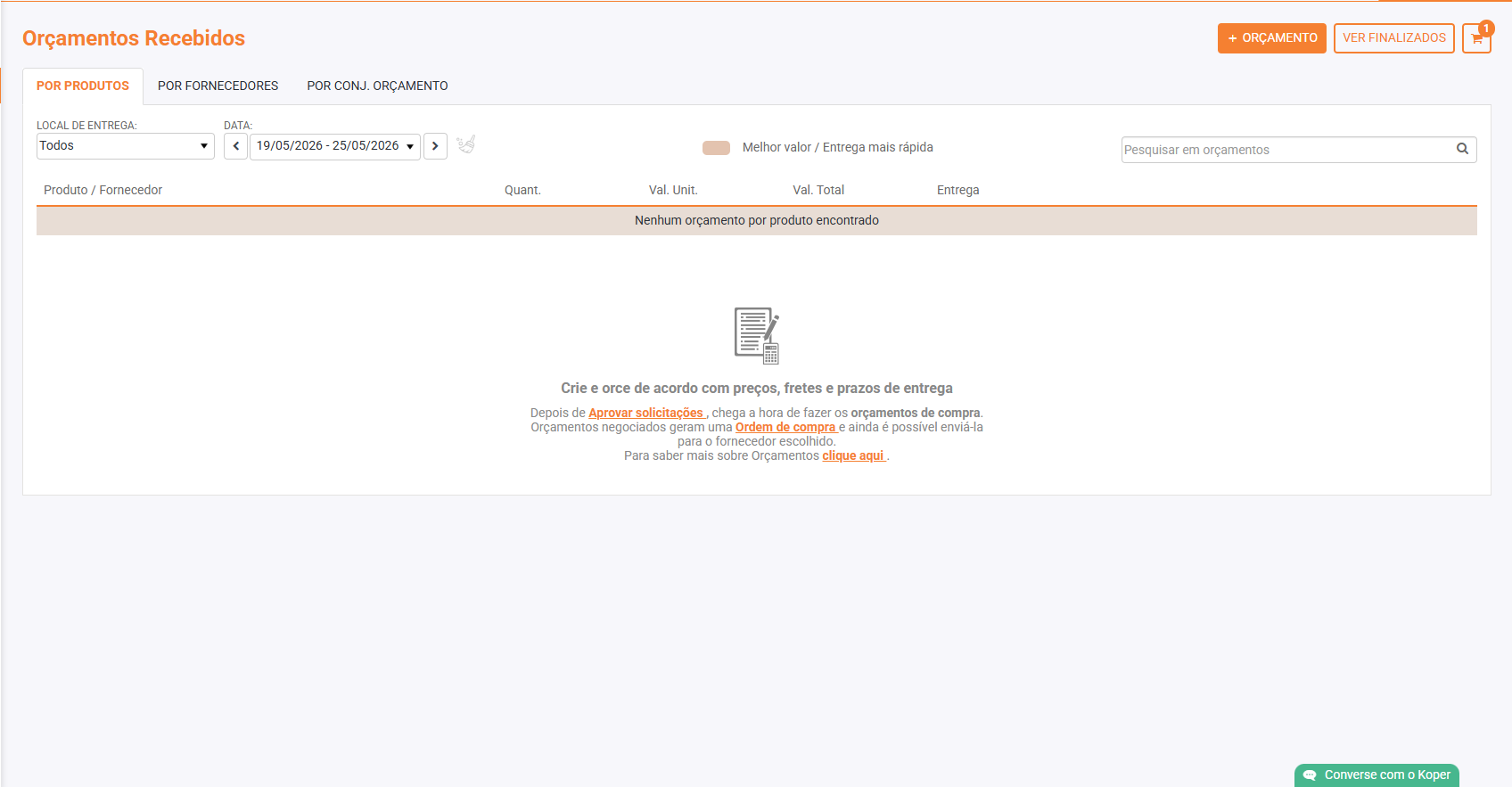
Task: Click the Melhor valor / Entrega mais rápida label
Action: pyautogui.click(x=838, y=147)
